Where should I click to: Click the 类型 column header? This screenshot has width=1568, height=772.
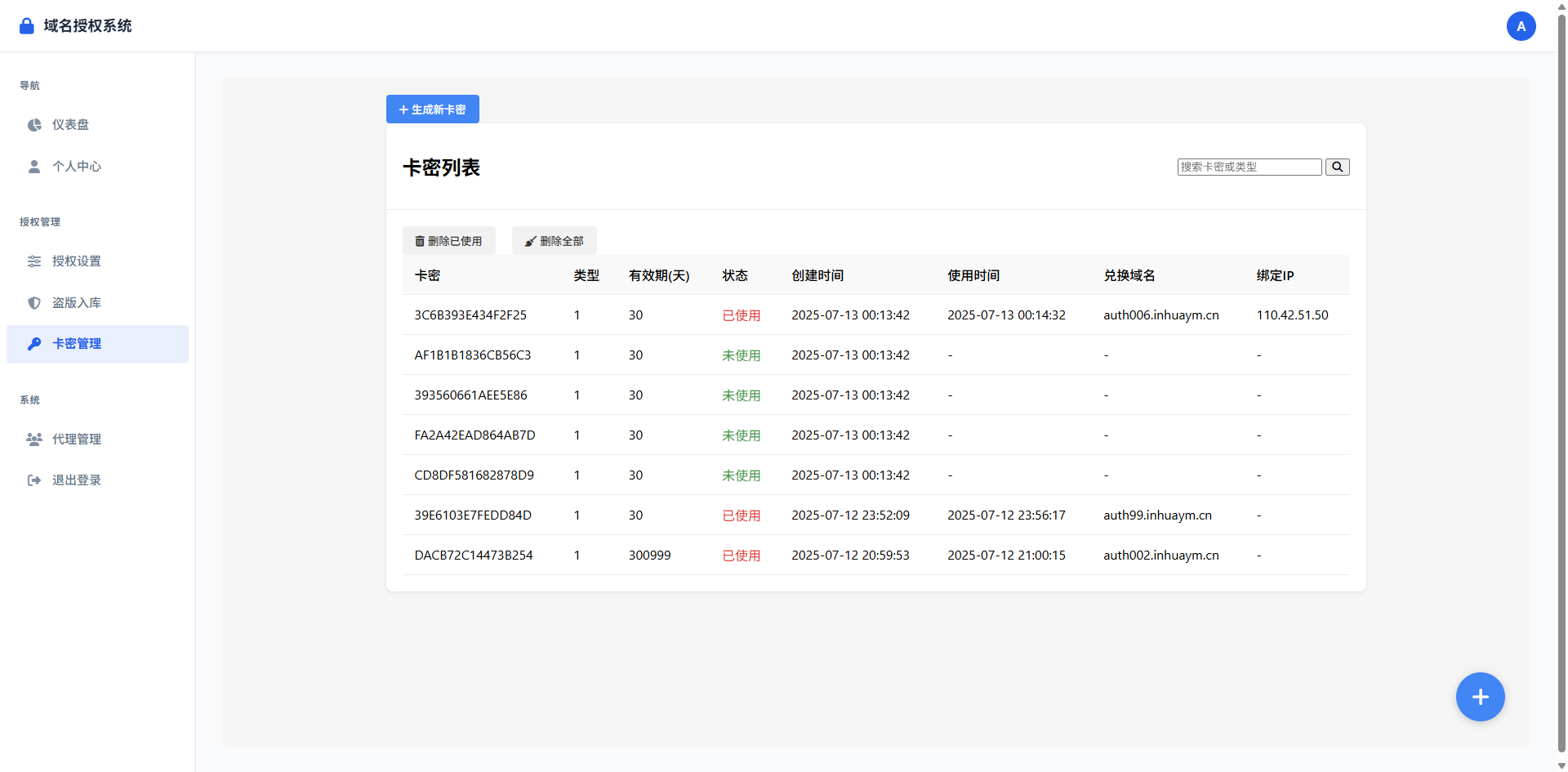click(586, 275)
